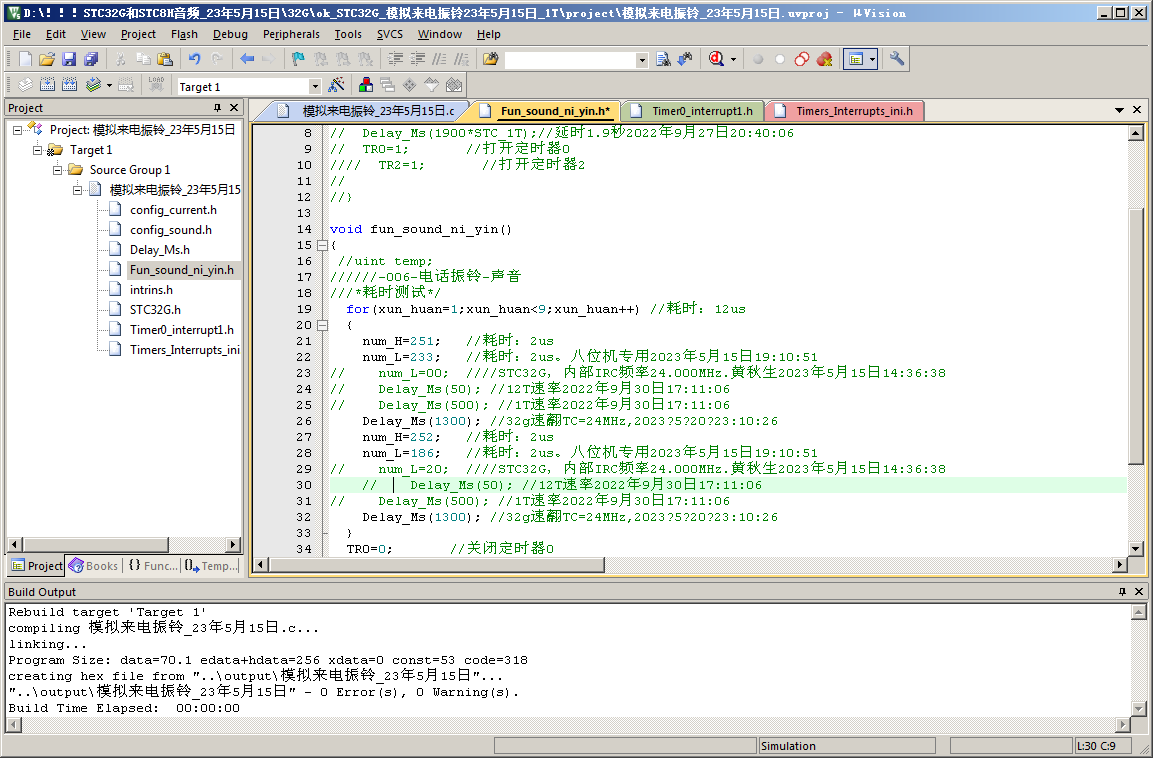
Task: Undo the last edit
Action: pyautogui.click(x=194, y=59)
